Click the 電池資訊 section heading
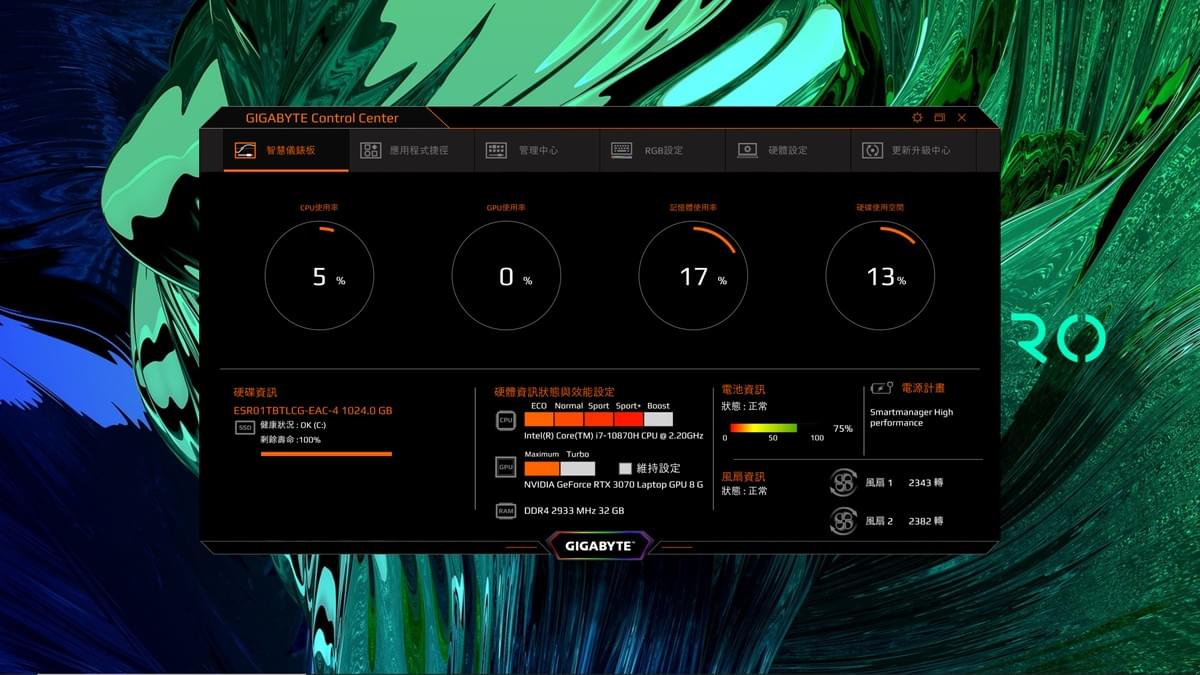 [x=743, y=390]
